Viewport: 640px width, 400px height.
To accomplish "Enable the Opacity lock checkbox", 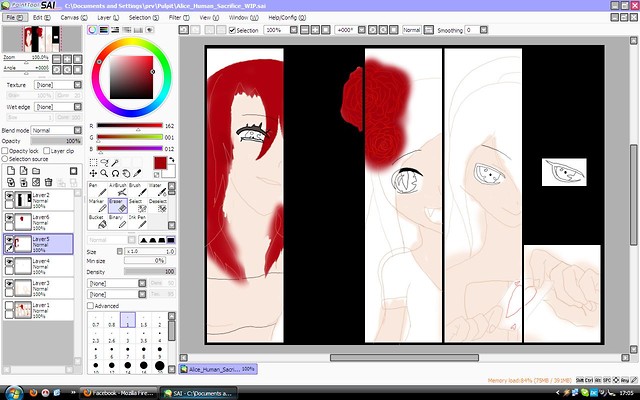I will tap(5, 151).
